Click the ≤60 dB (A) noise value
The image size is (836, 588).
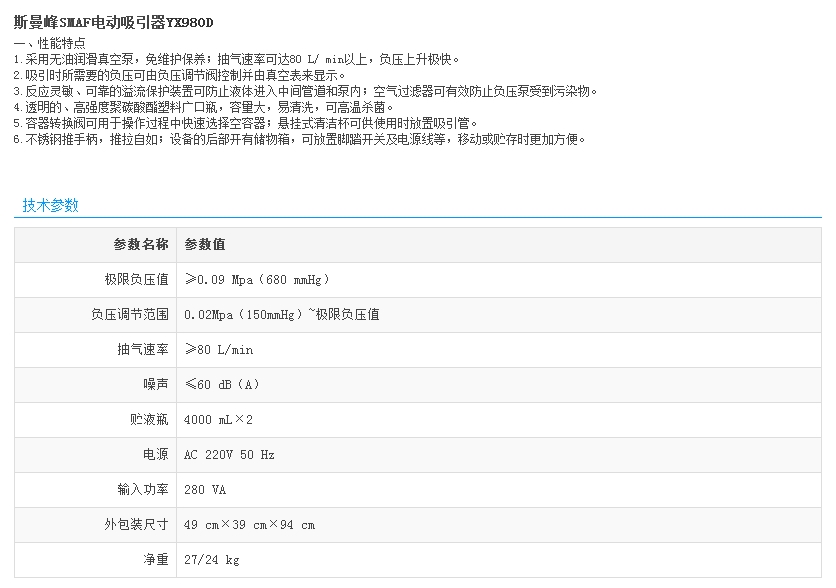click(x=222, y=384)
